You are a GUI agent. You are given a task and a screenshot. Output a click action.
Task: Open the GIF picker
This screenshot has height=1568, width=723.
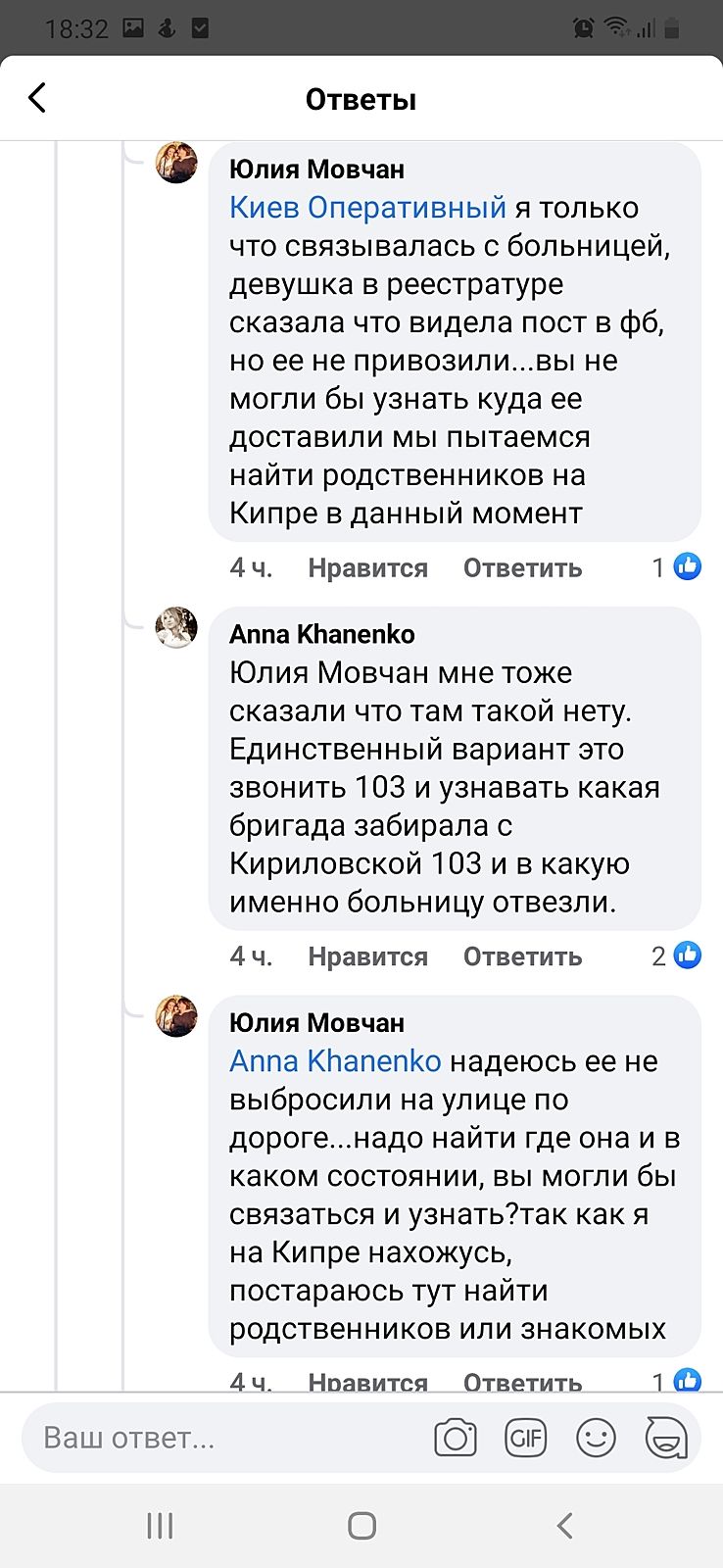[x=525, y=1438]
